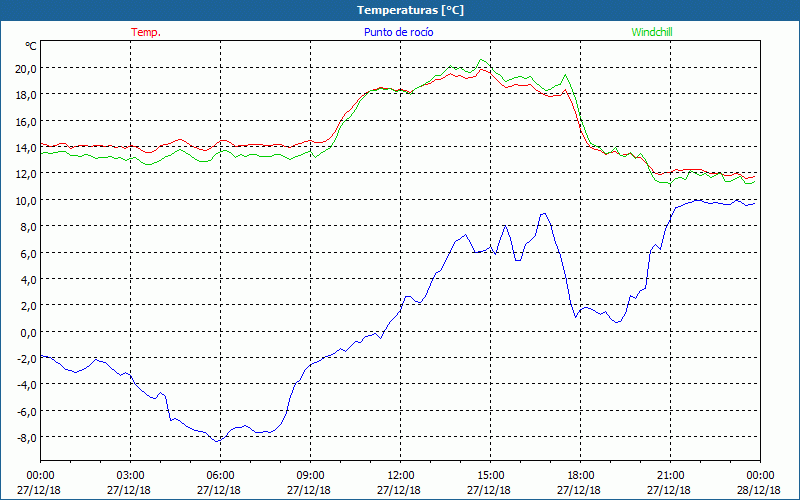Click the dew point peak before 18:00
Image resolution: width=800 pixels, height=500 pixels.
(544, 214)
